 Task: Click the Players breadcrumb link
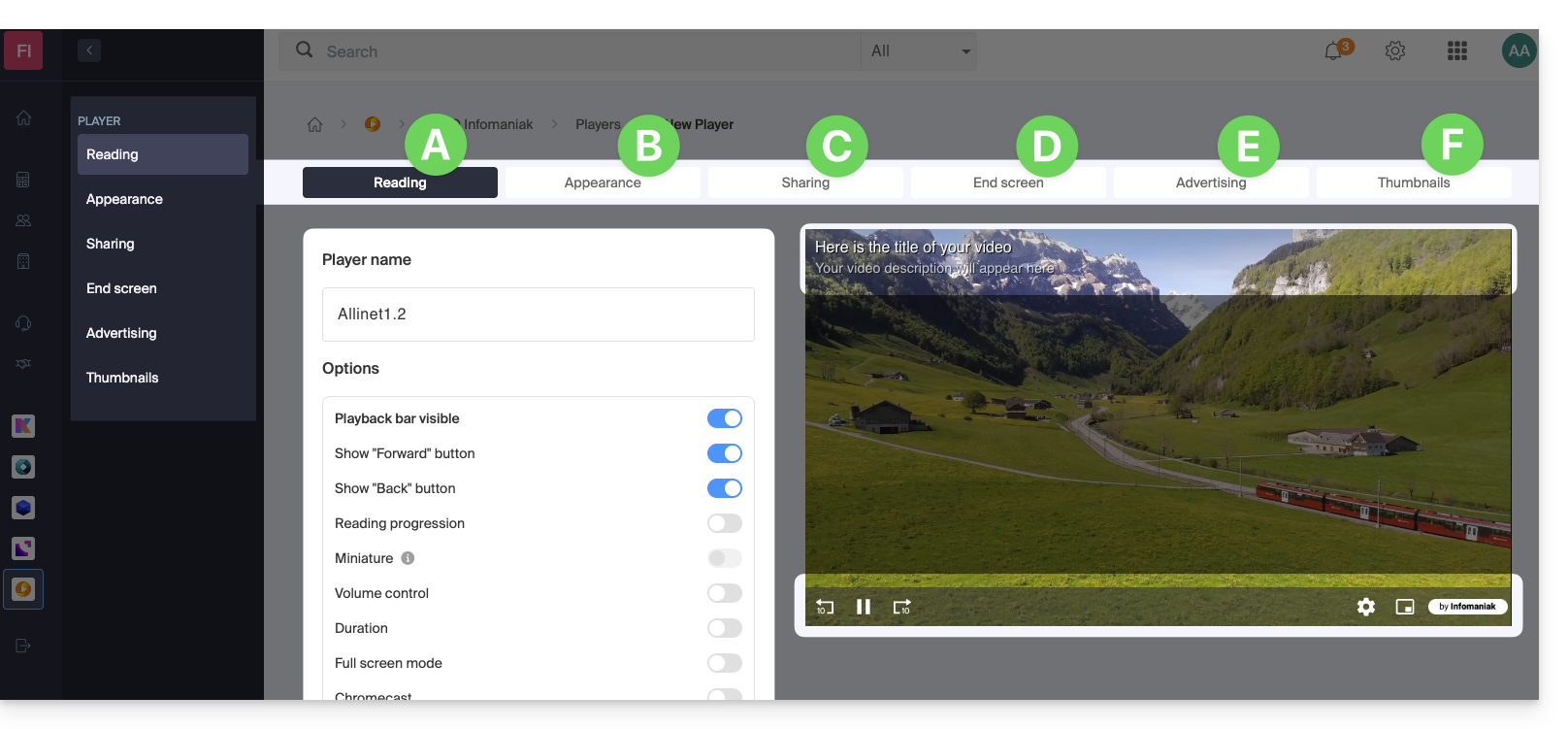coord(597,124)
